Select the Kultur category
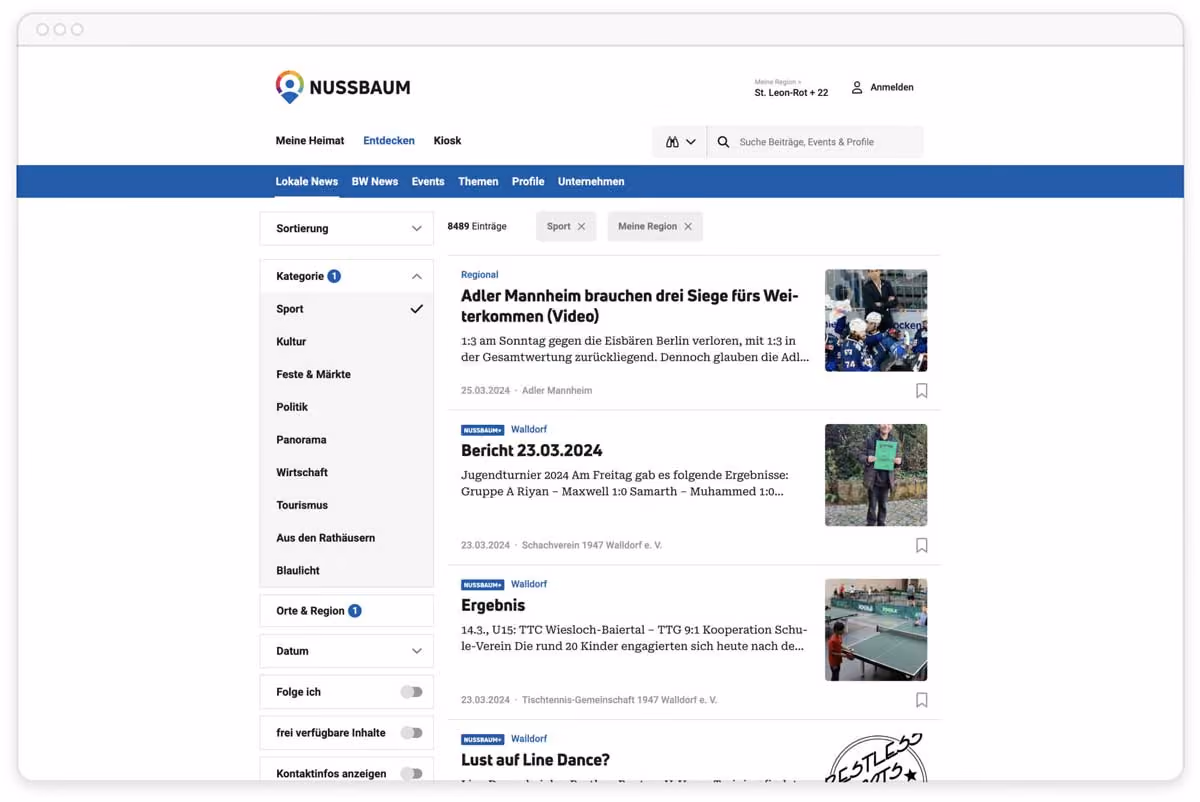 coord(346,342)
